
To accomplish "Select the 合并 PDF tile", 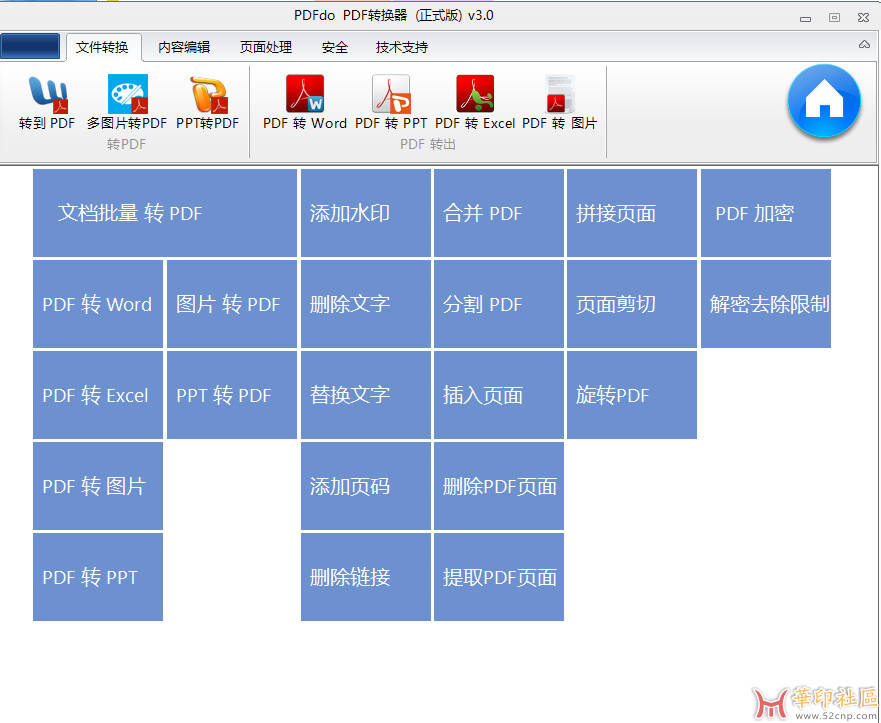I will tap(499, 213).
